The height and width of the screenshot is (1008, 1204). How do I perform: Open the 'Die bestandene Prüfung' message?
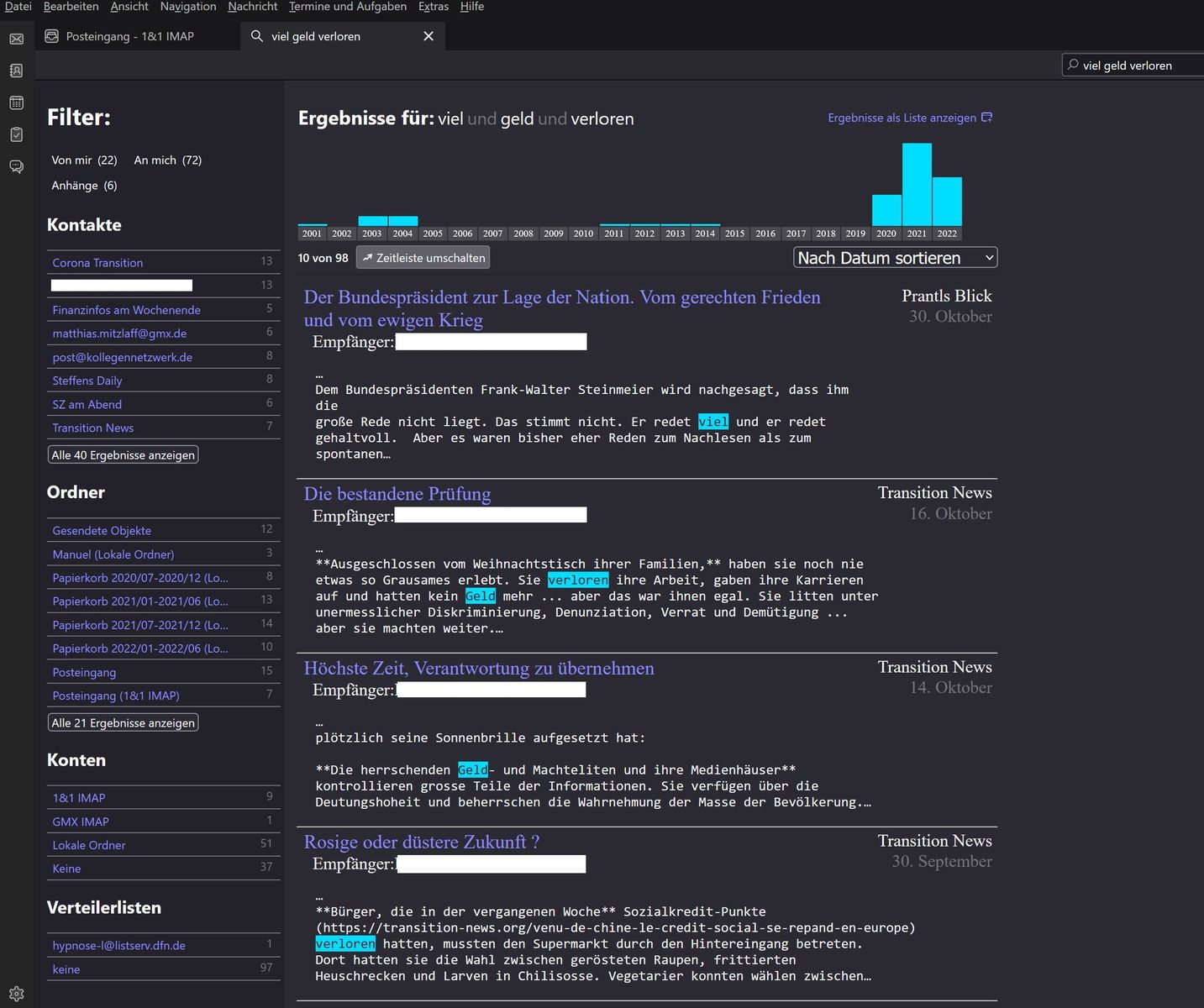pos(397,494)
